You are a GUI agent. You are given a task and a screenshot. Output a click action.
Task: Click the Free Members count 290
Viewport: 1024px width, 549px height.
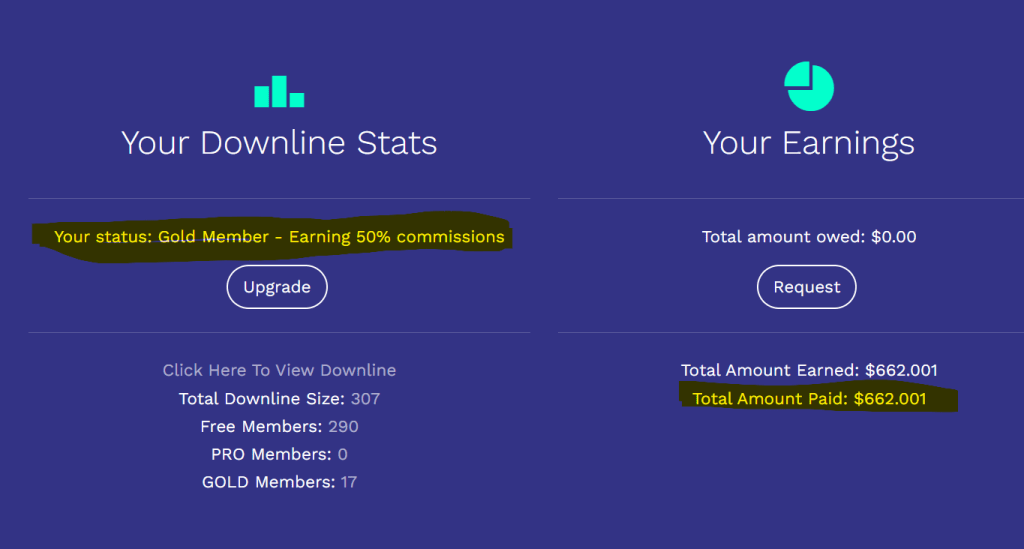point(343,427)
